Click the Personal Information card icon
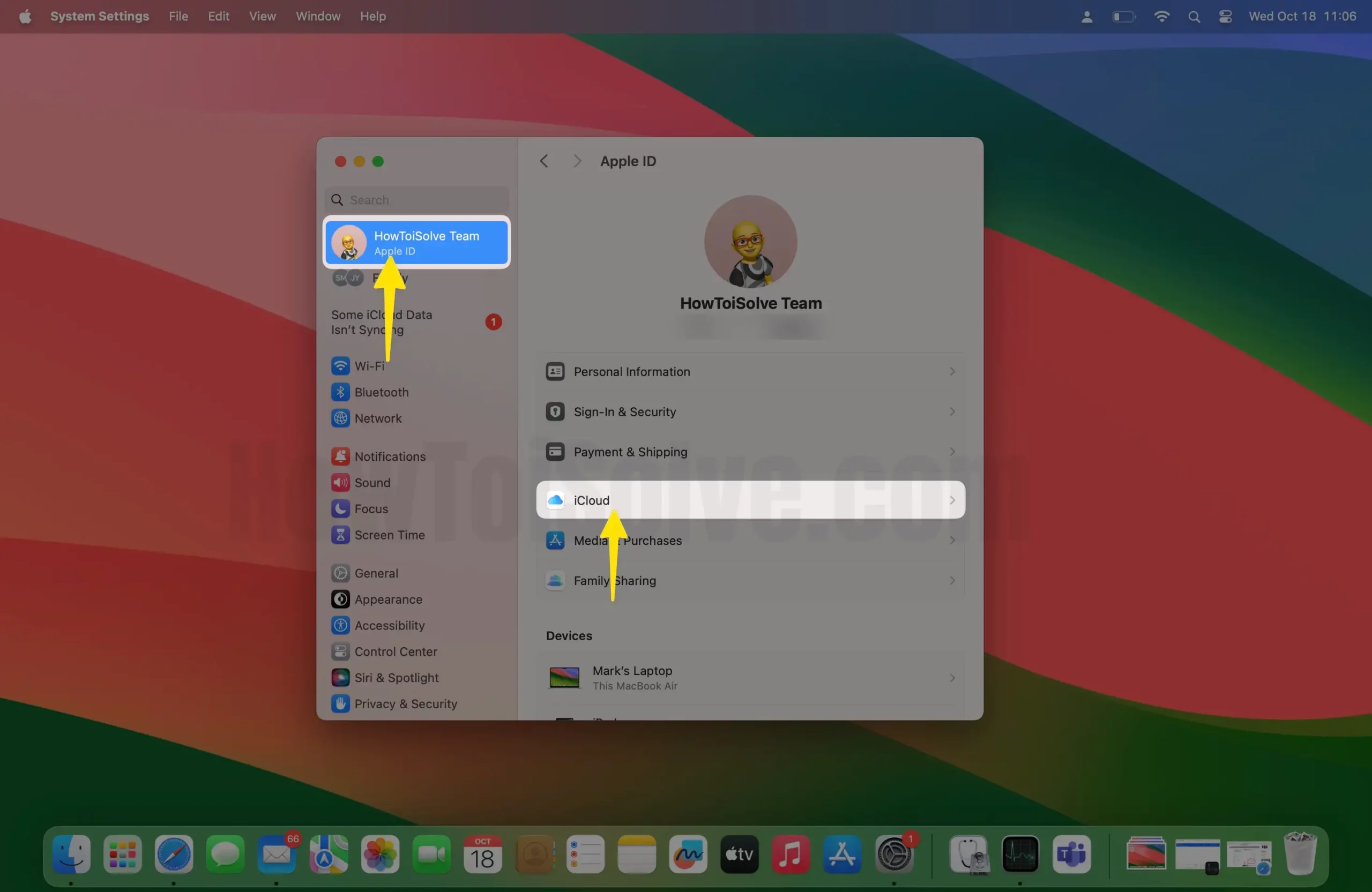Image resolution: width=1372 pixels, height=892 pixels. click(555, 372)
